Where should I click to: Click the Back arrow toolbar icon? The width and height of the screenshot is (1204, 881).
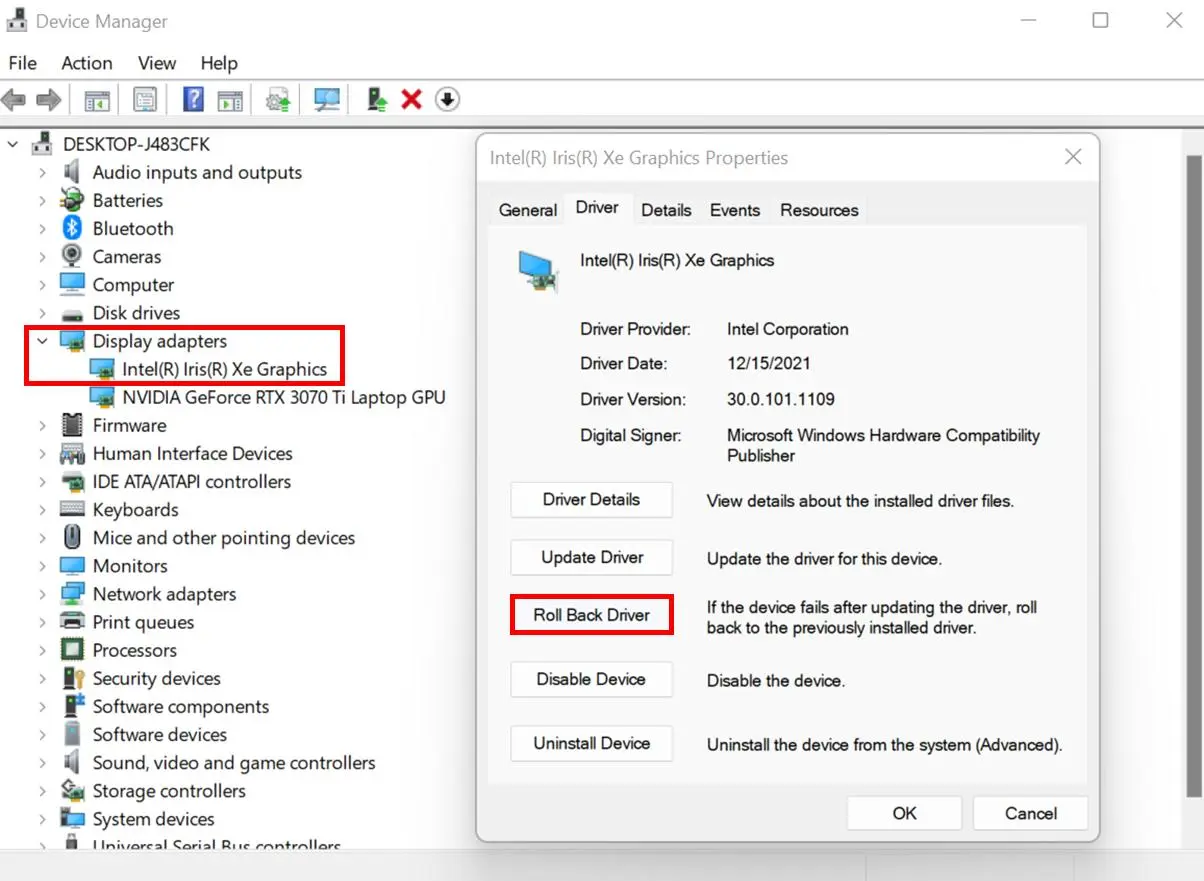(x=14, y=100)
